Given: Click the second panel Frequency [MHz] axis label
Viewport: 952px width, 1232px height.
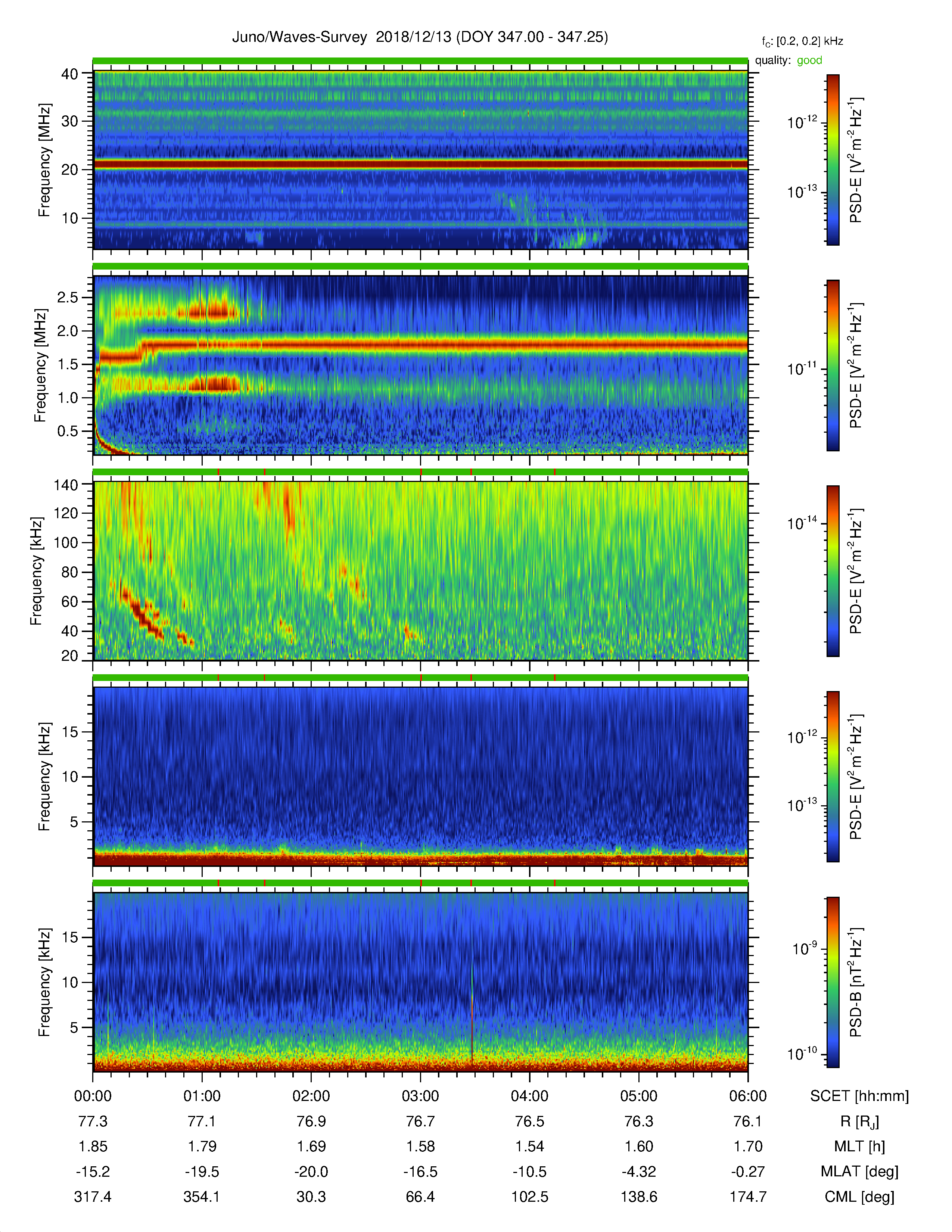Looking at the screenshot, I should (x=40, y=365).
